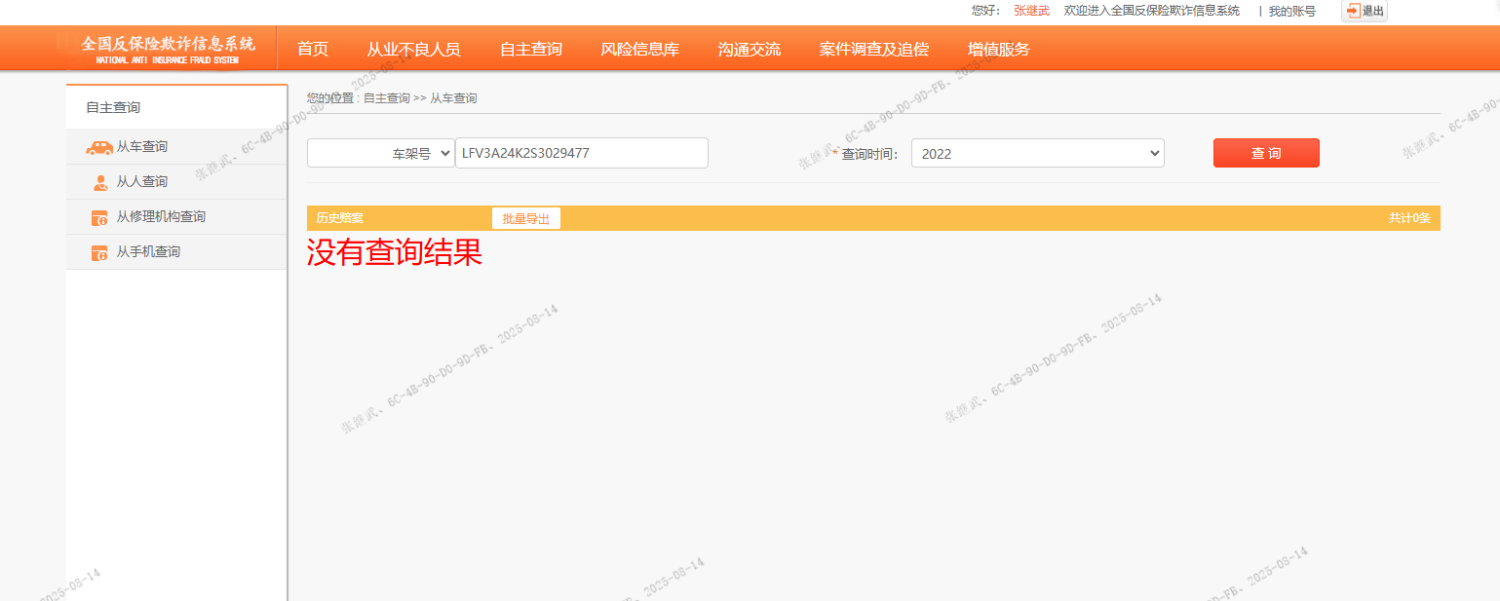Open the 从业不良人员 menu
This screenshot has height=601, width=1500.
click(413, 49)
